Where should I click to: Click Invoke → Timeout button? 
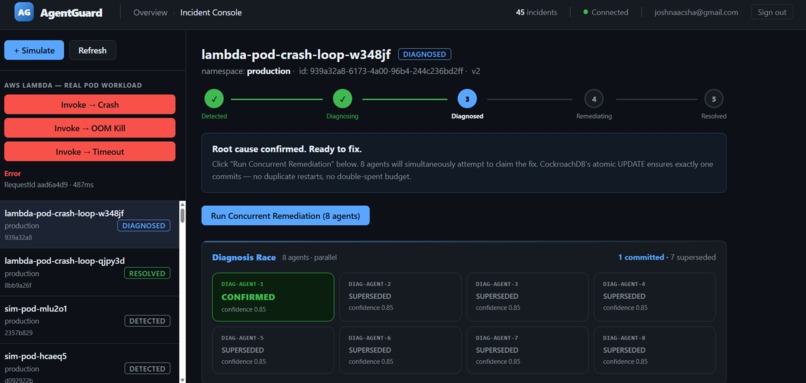89,152
